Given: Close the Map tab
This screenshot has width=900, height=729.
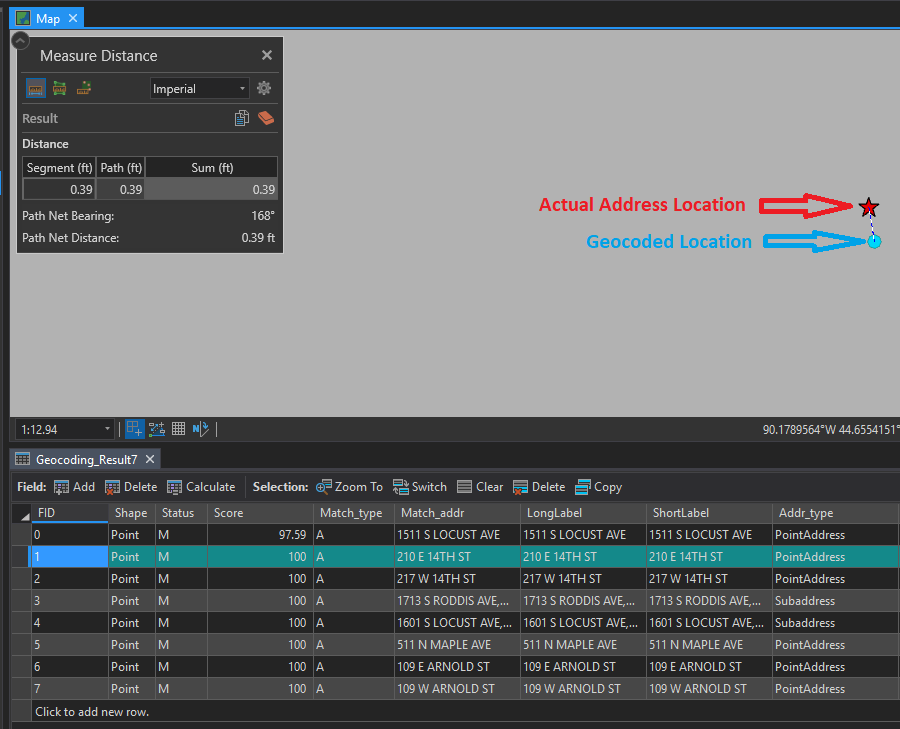Looking at the screenshot, I should pos(73,18).
